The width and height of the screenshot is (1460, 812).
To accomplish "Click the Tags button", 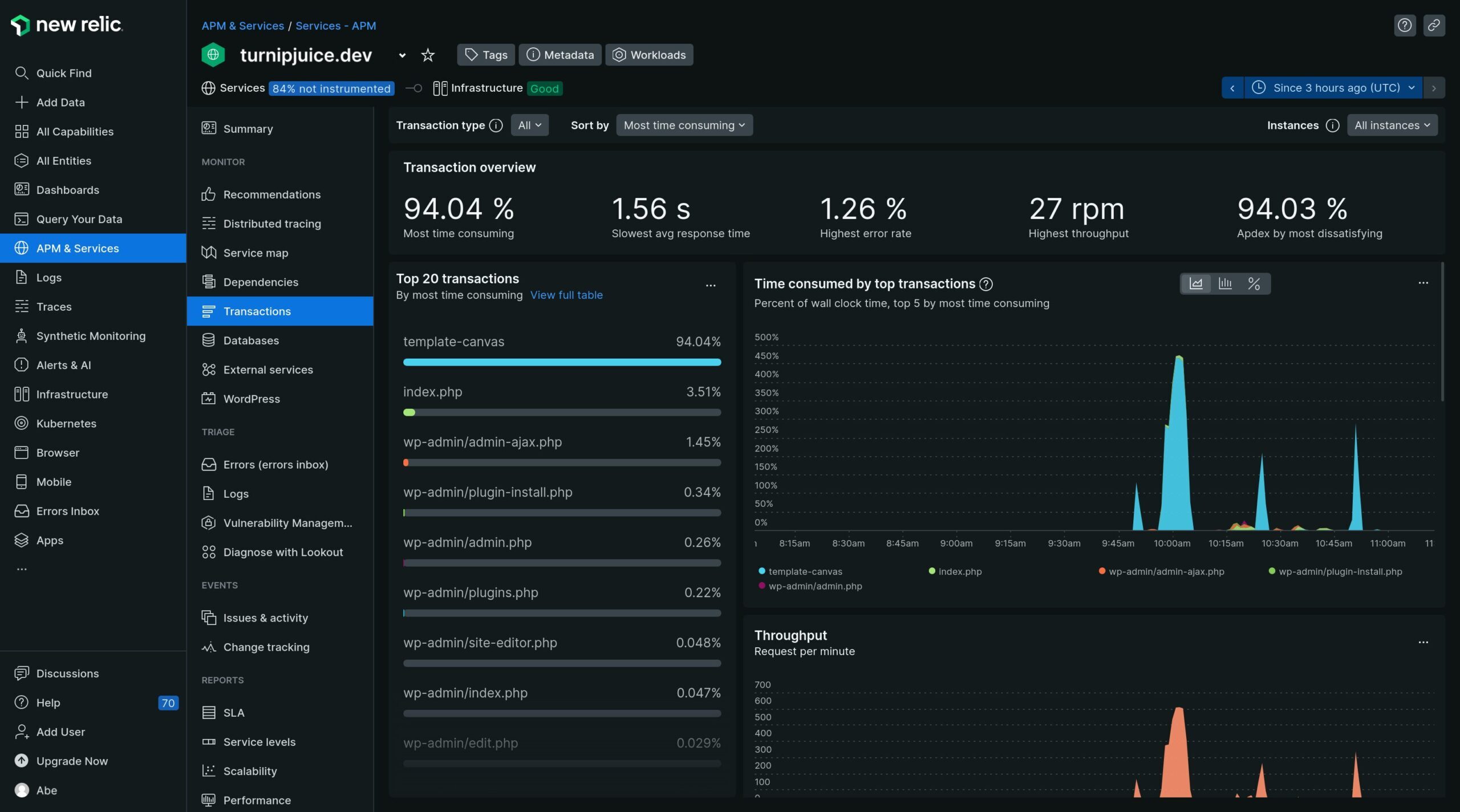I will click(486, 55).
